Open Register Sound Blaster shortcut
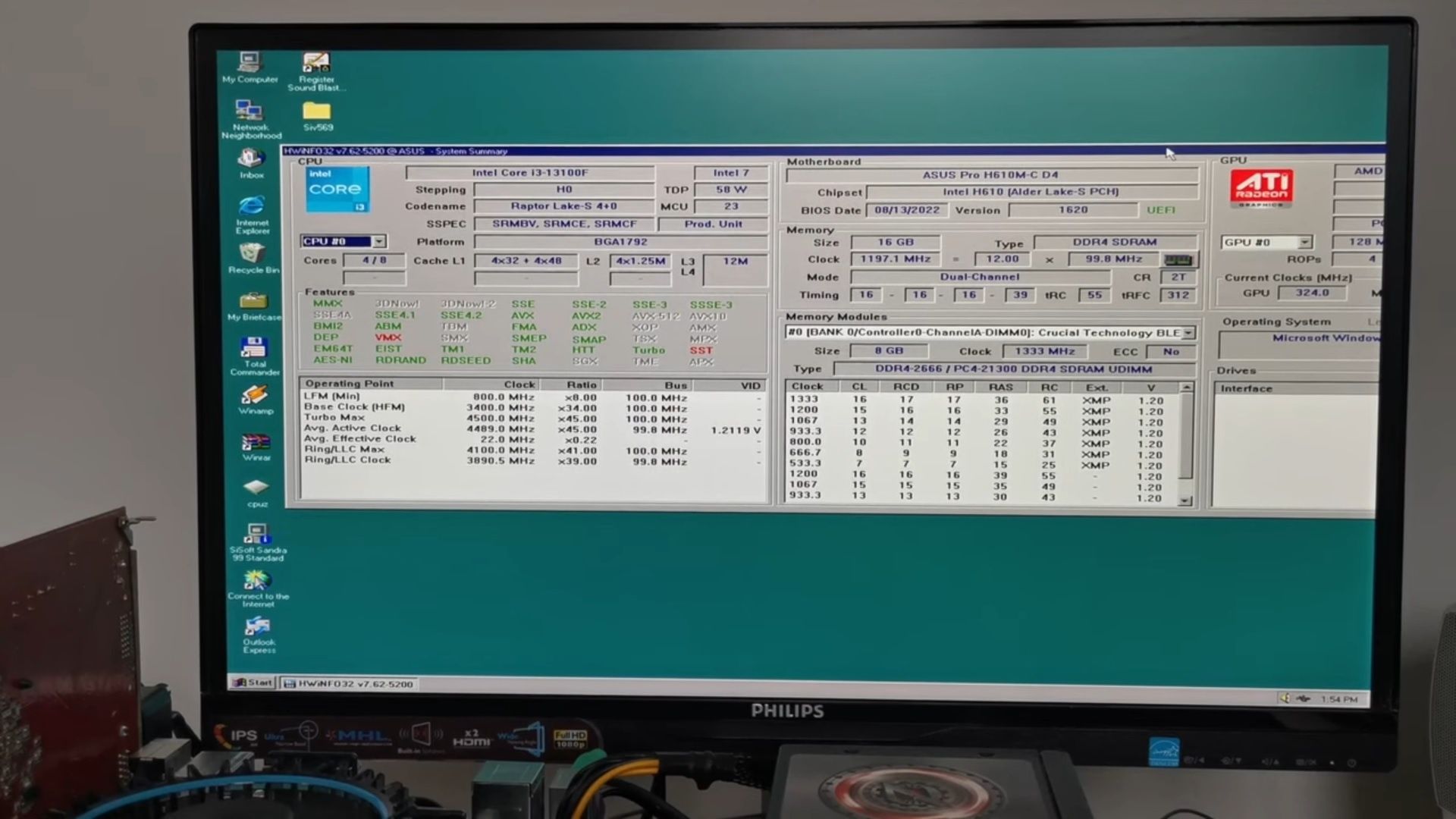The height and width of the screenshot is (819, 1456). pos(316,71)
